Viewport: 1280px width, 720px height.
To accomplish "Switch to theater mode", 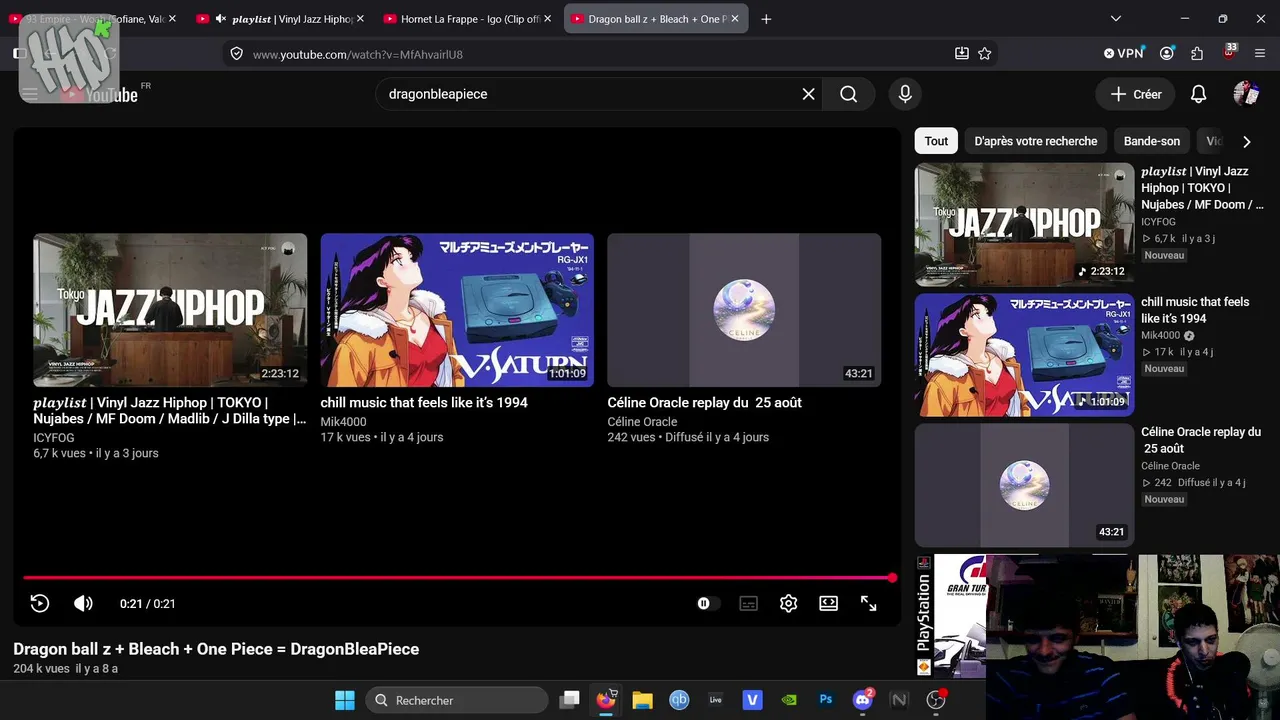I will tap(828, 603).
